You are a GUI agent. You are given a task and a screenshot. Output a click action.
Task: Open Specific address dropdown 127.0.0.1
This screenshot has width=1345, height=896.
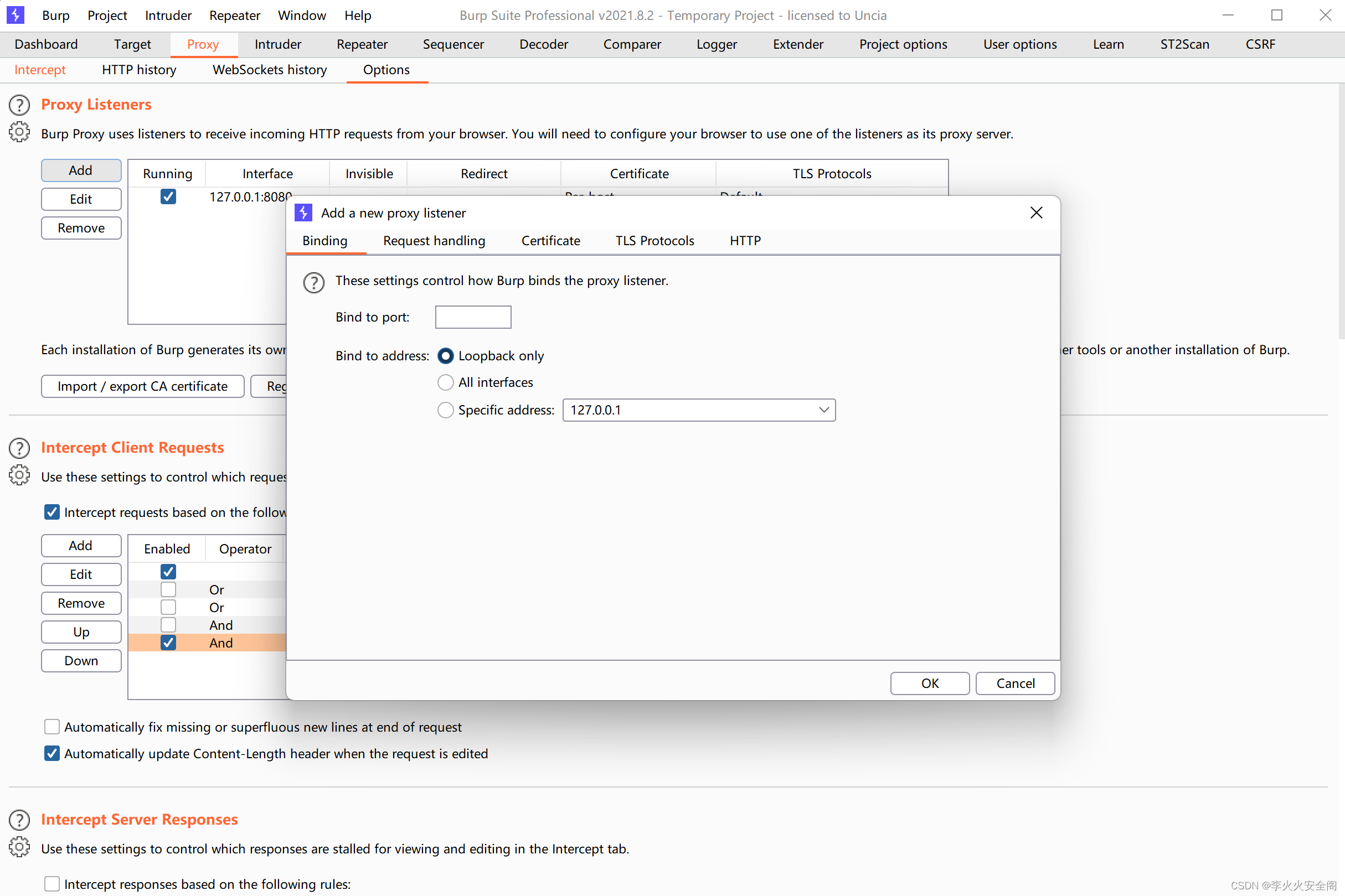click(698, 410)
